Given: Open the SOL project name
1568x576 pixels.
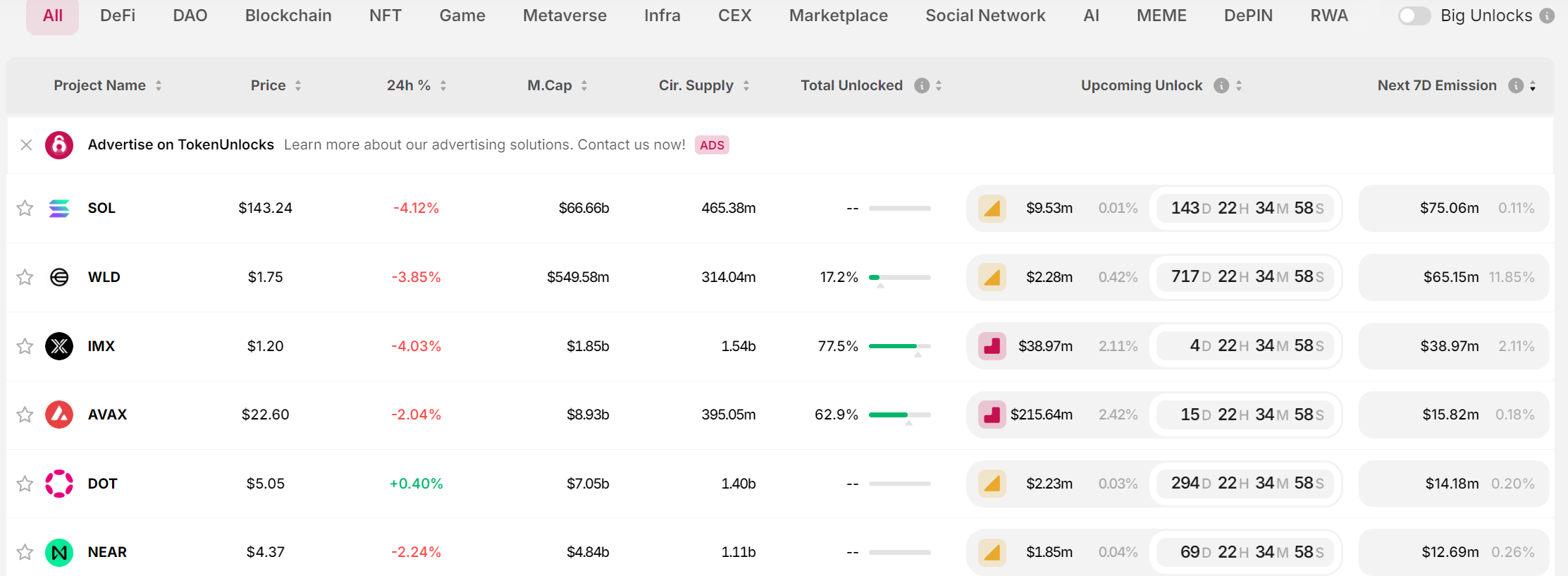Looking at the screenshot, I should point(101,208).
